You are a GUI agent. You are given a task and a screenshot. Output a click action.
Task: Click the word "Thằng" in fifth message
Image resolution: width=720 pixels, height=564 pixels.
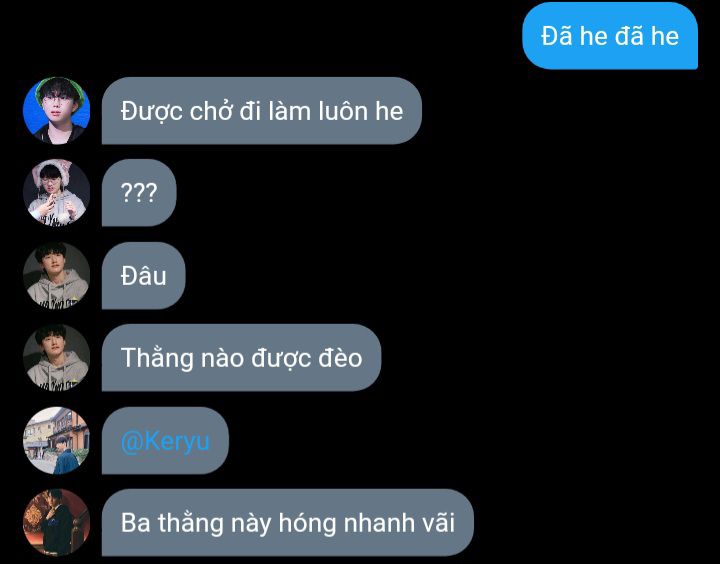[157, 359]
